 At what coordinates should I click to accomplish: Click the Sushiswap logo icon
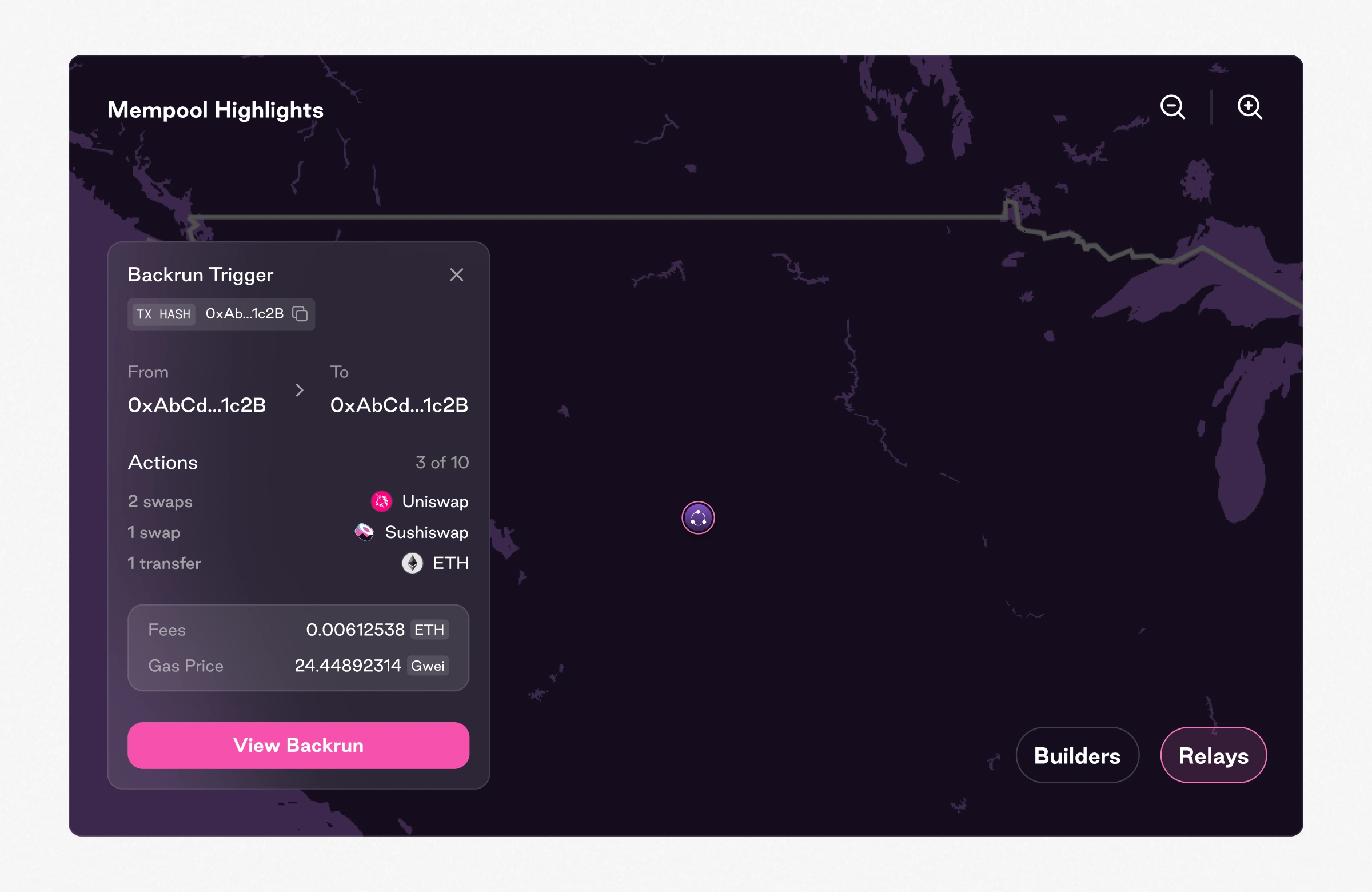[364, 532]
